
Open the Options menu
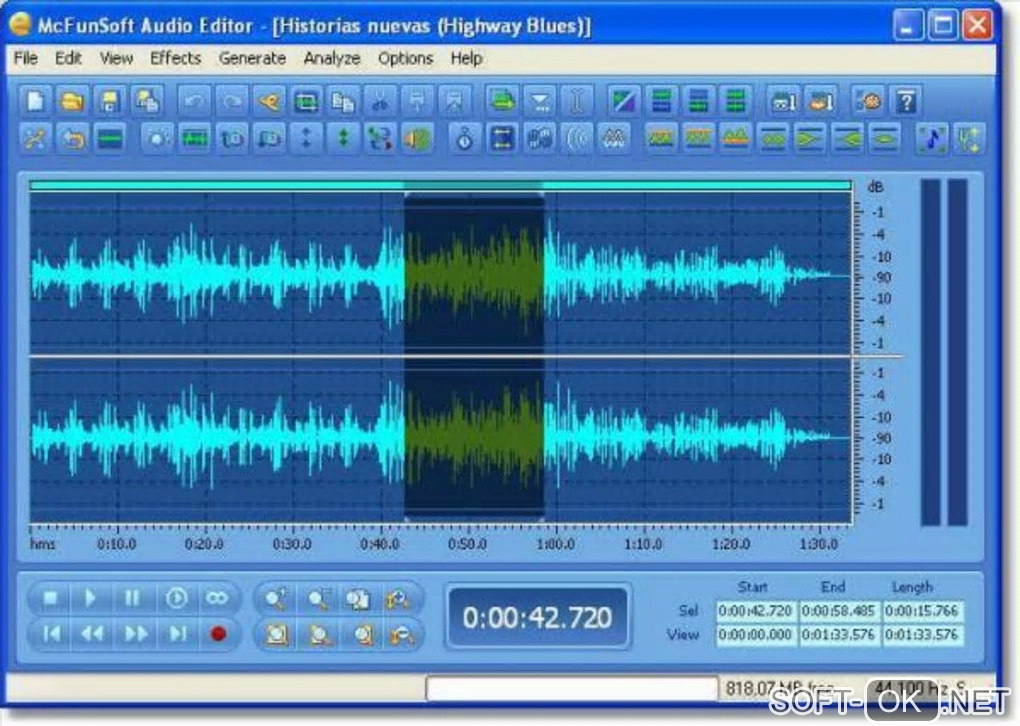405,58
